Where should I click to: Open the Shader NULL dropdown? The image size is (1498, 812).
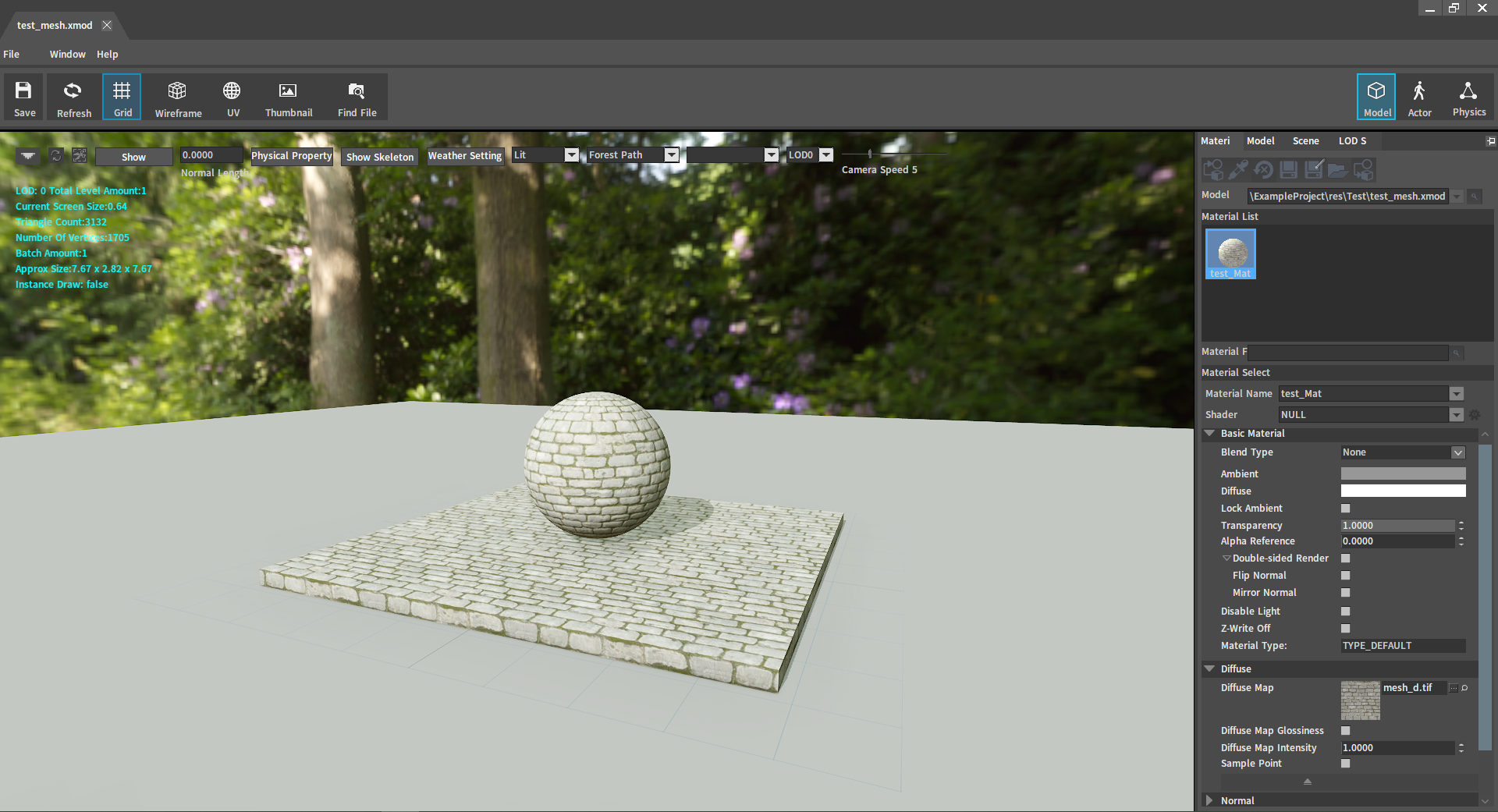(x=1456, y=415)
